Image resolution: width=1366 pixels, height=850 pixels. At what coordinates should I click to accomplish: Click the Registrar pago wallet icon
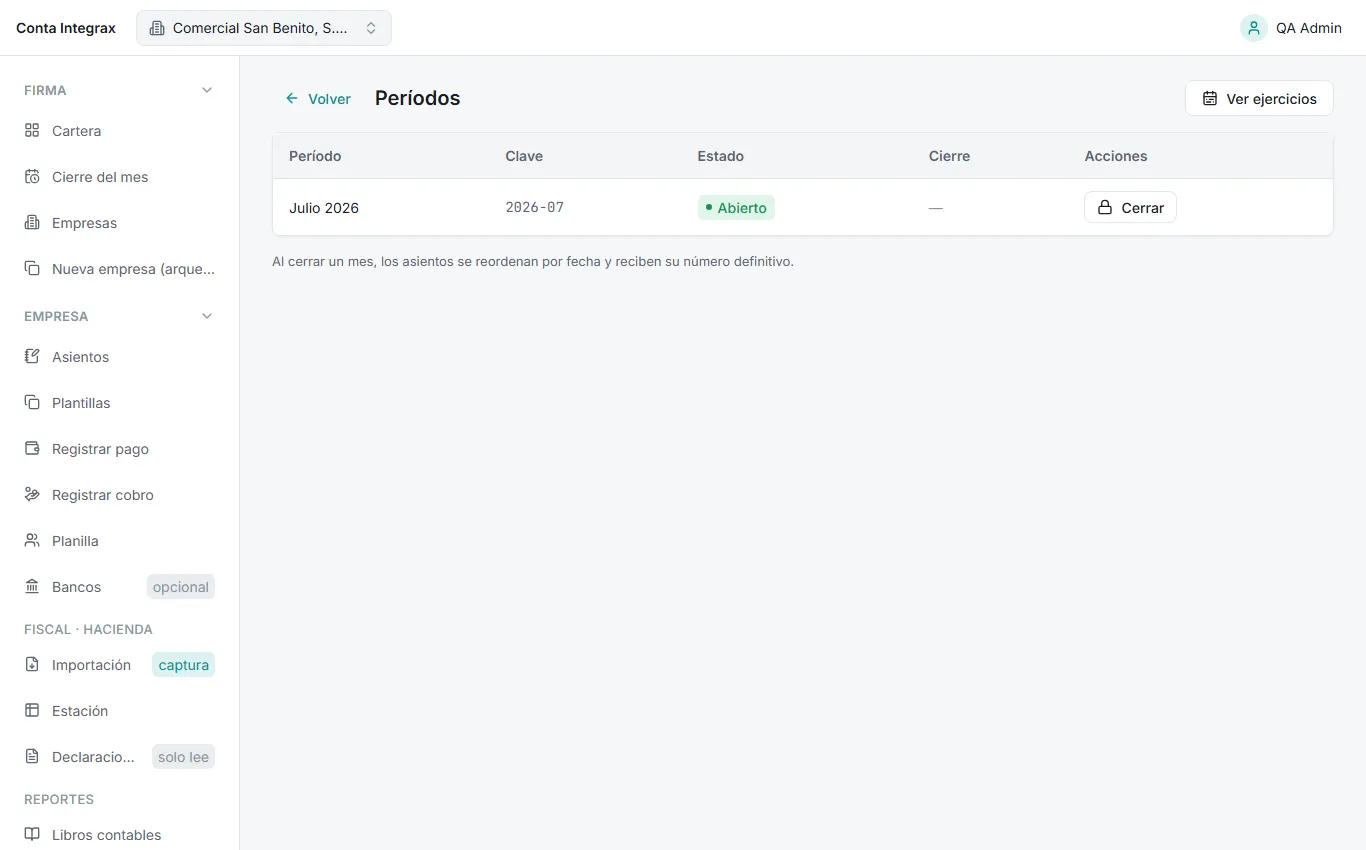pyautogui.click(x=32, y=449)
